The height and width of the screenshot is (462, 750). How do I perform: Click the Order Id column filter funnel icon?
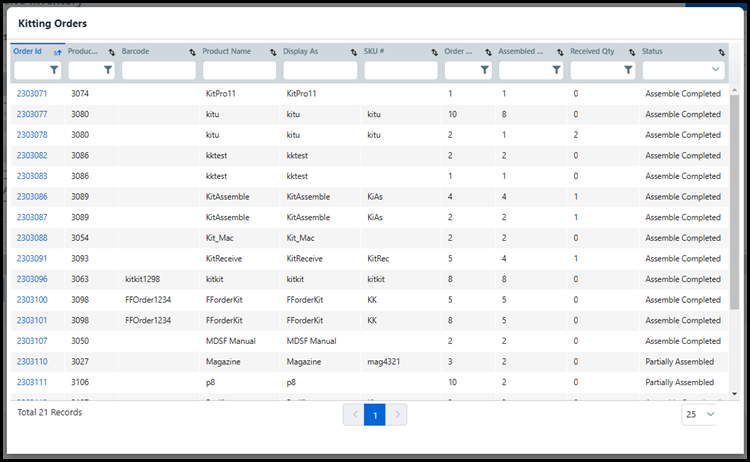(x=54, y=70)
